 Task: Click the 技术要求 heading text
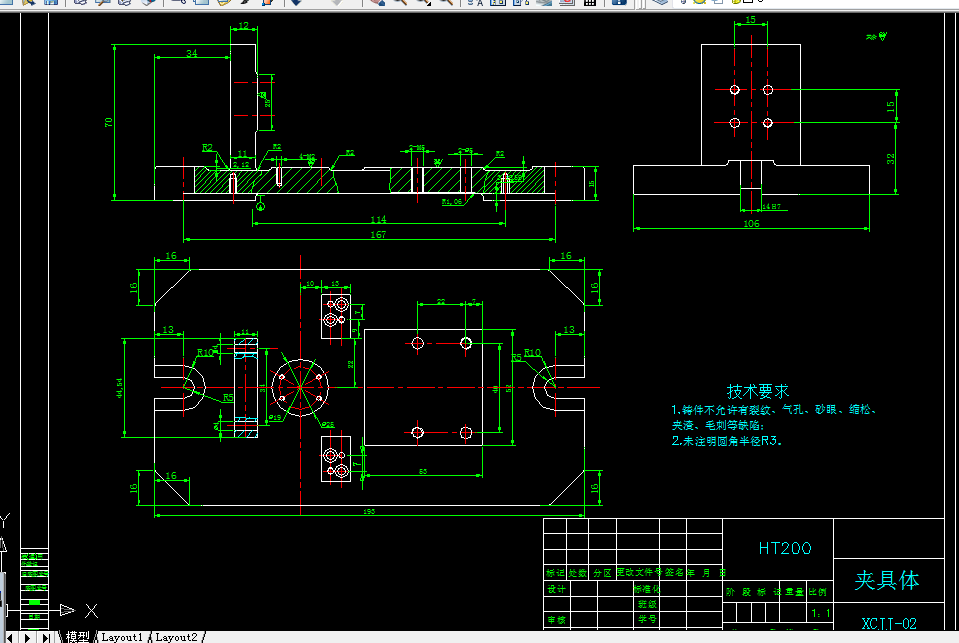pos(758,391)
